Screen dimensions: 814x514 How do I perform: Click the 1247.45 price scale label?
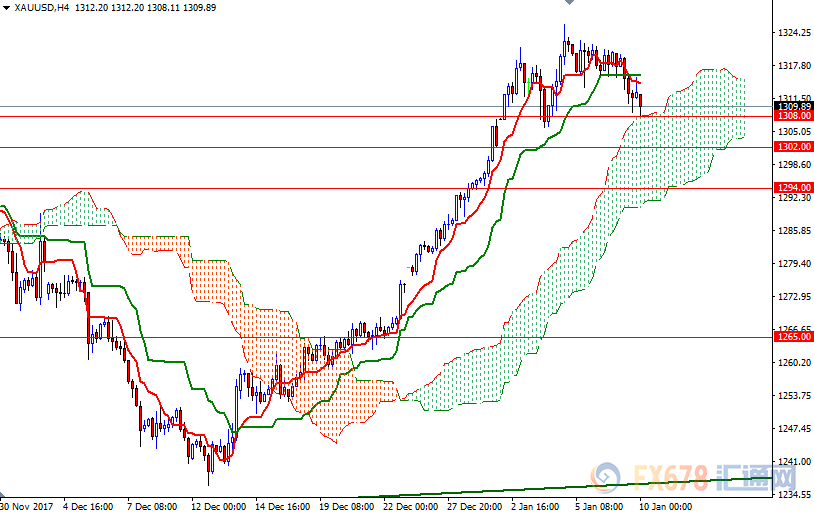pos(792,428)
